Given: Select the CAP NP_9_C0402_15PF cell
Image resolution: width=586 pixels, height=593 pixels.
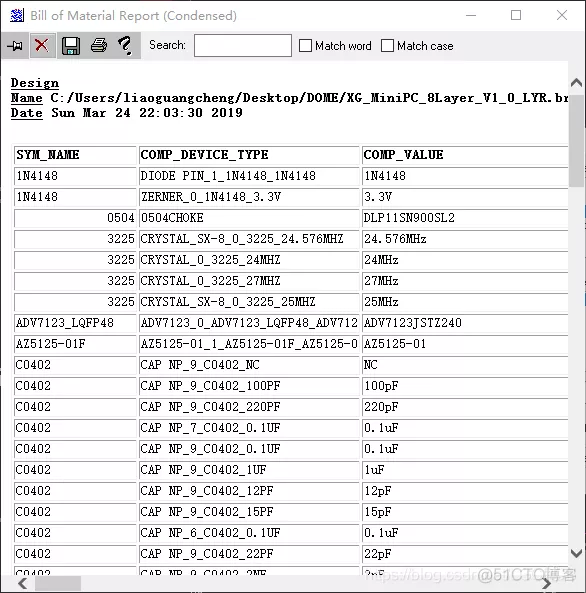Looking at the screenshot, I should tap(249, 512).
